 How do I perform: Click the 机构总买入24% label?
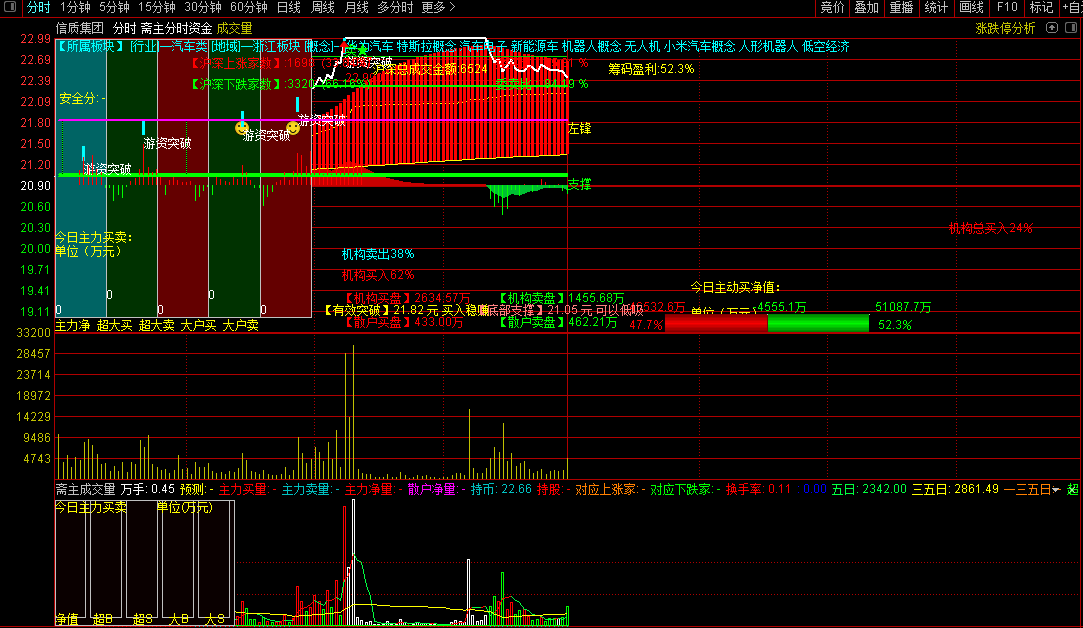[x=990, y=228]
